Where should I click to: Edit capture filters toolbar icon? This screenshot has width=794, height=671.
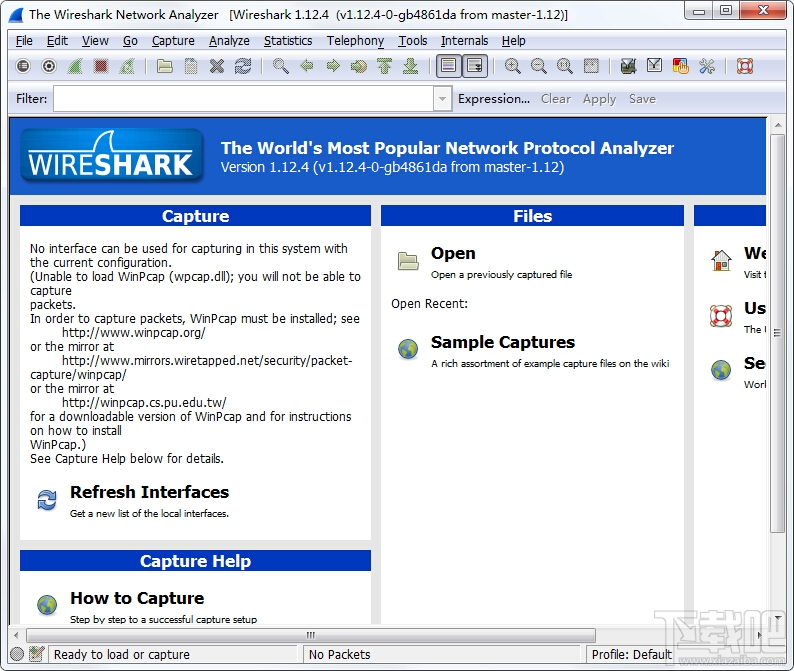628,66
